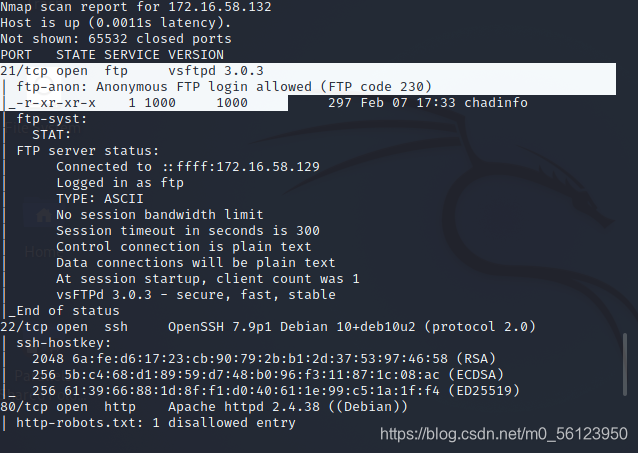
Task: Click the 'Logged in as ftp' line
Action: pyautogui.click(x=120, y=183)
